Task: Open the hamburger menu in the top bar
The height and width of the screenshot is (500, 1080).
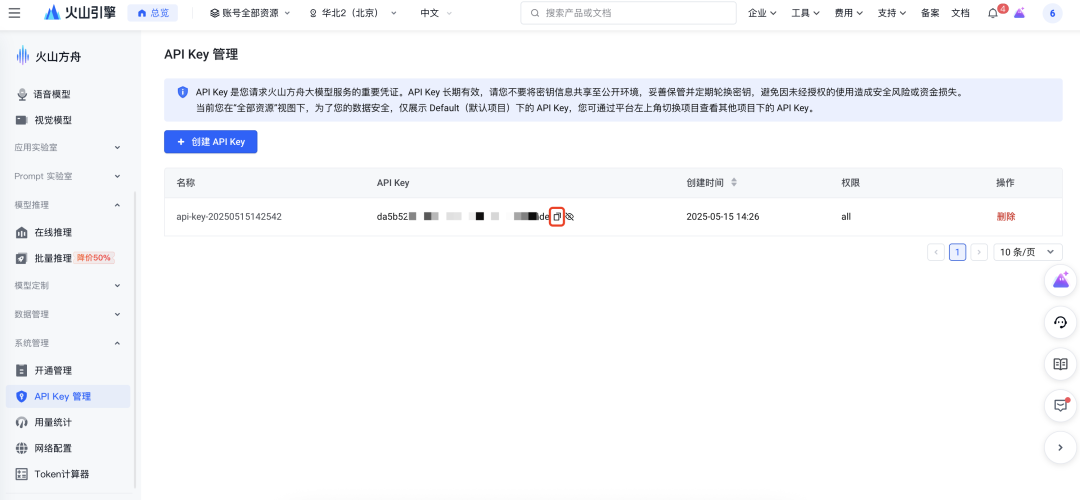Action: click(14, 13)
